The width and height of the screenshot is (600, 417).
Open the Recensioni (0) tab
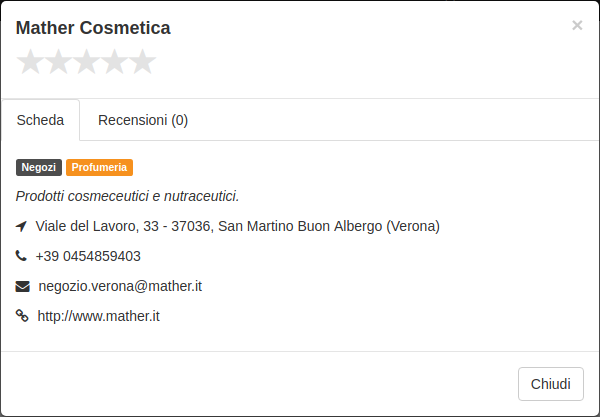[x=143, y=120]
